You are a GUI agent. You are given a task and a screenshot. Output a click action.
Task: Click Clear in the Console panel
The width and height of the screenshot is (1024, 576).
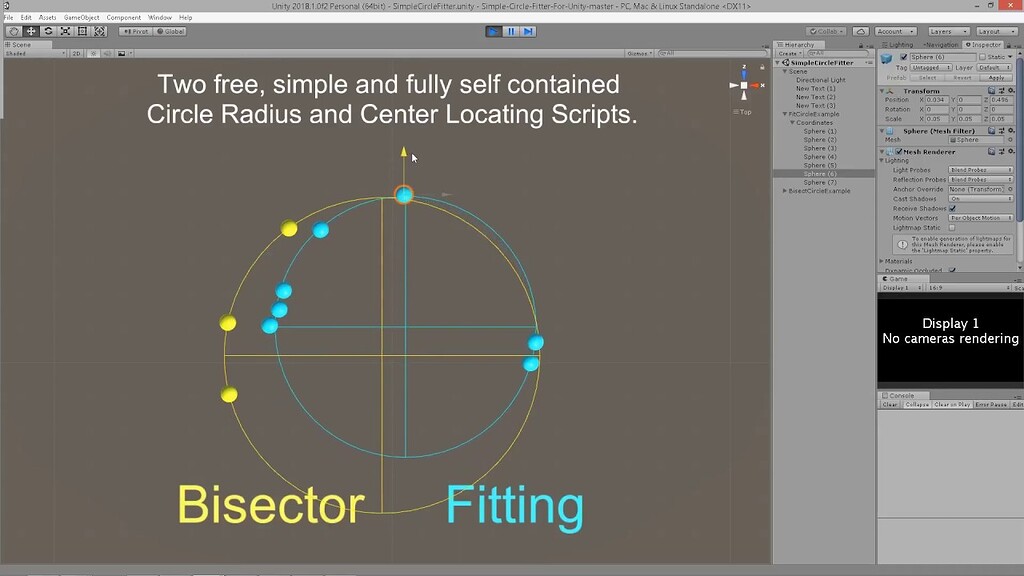tap(890, 404)
